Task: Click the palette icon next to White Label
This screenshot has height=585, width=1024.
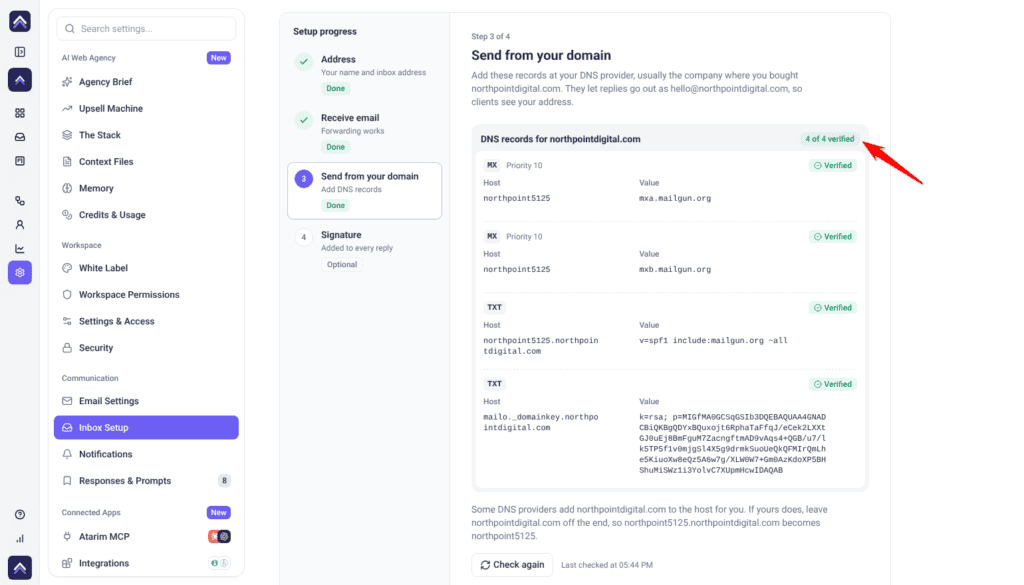Action: pyautogui.click(x=67, y=268)
